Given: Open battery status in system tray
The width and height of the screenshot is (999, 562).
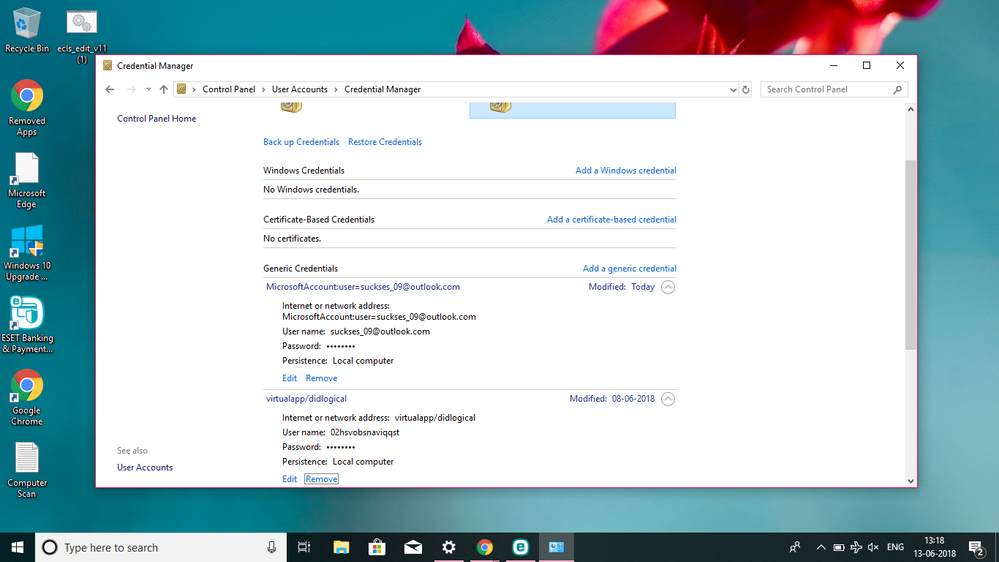Looking at the screenshot, I should [x=839, y=547].
